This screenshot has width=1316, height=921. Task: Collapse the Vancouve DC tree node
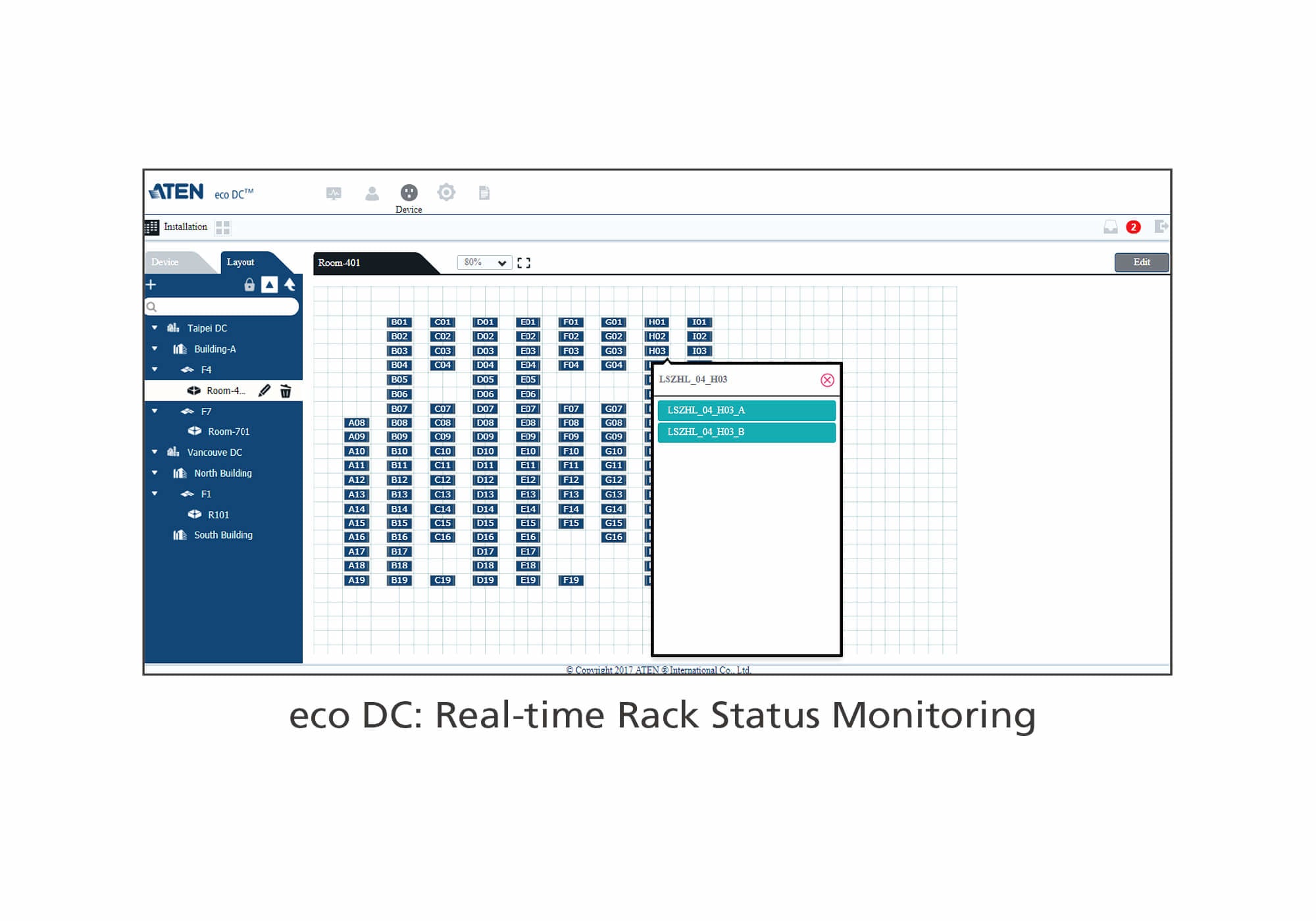[x=154, y=452]
